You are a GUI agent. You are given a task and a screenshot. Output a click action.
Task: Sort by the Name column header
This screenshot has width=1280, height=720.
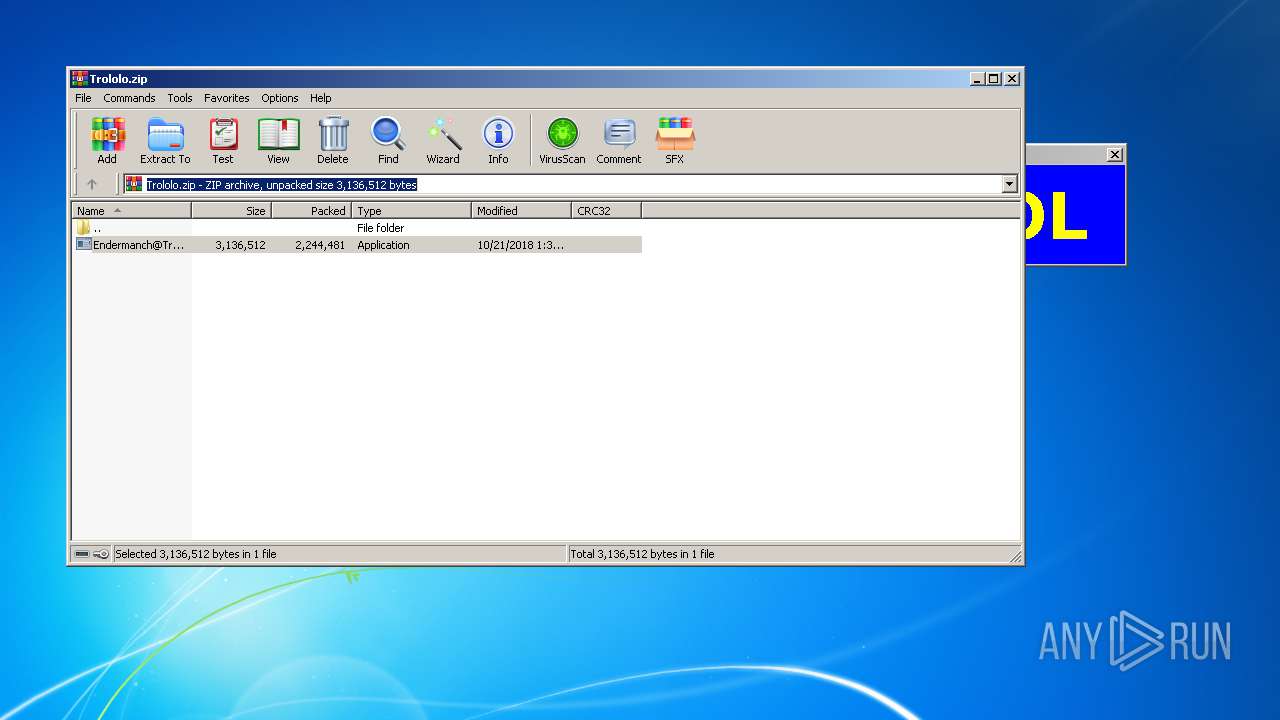click(131, 211)
